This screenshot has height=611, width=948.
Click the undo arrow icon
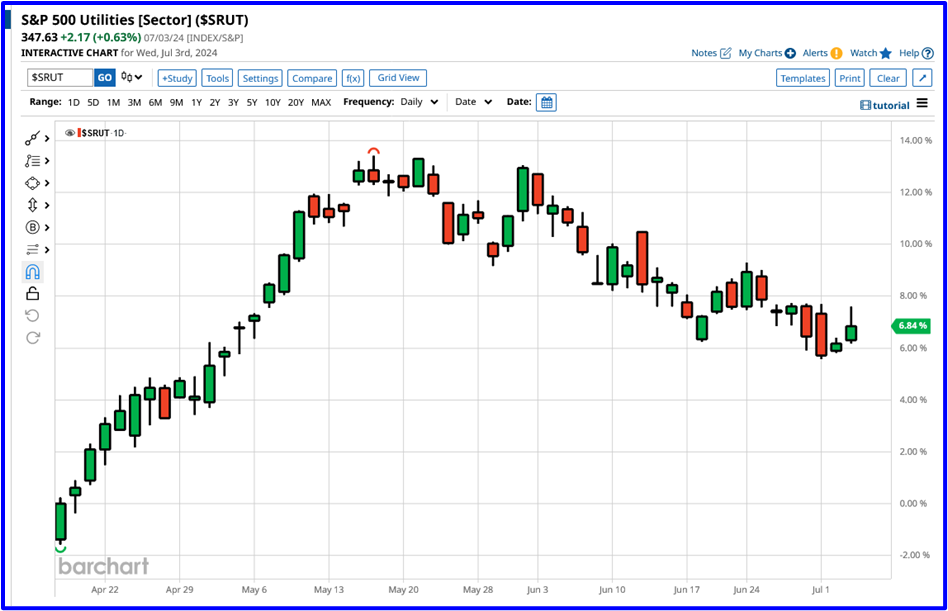click(x=30, y=315)
